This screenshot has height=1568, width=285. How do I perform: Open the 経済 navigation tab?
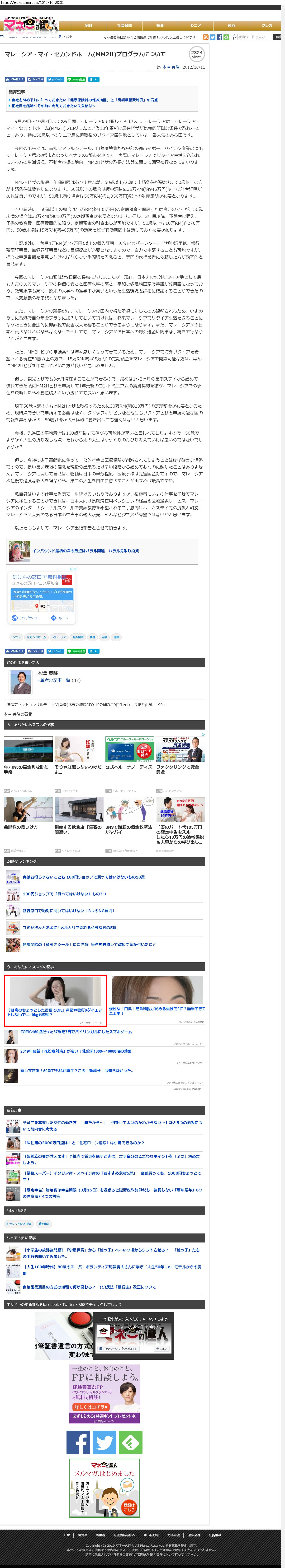231,26
